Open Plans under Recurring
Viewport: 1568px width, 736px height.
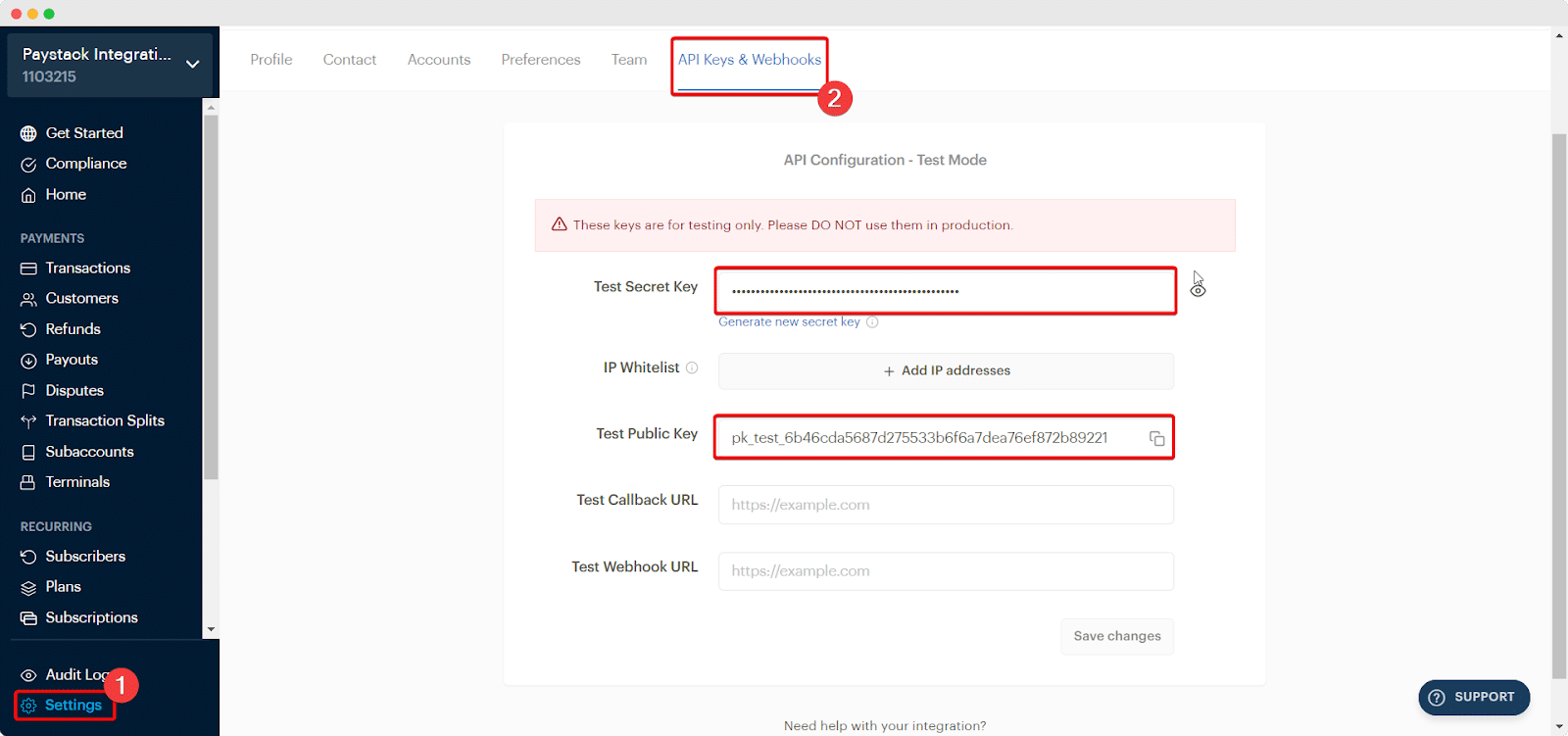click(63, 587)
